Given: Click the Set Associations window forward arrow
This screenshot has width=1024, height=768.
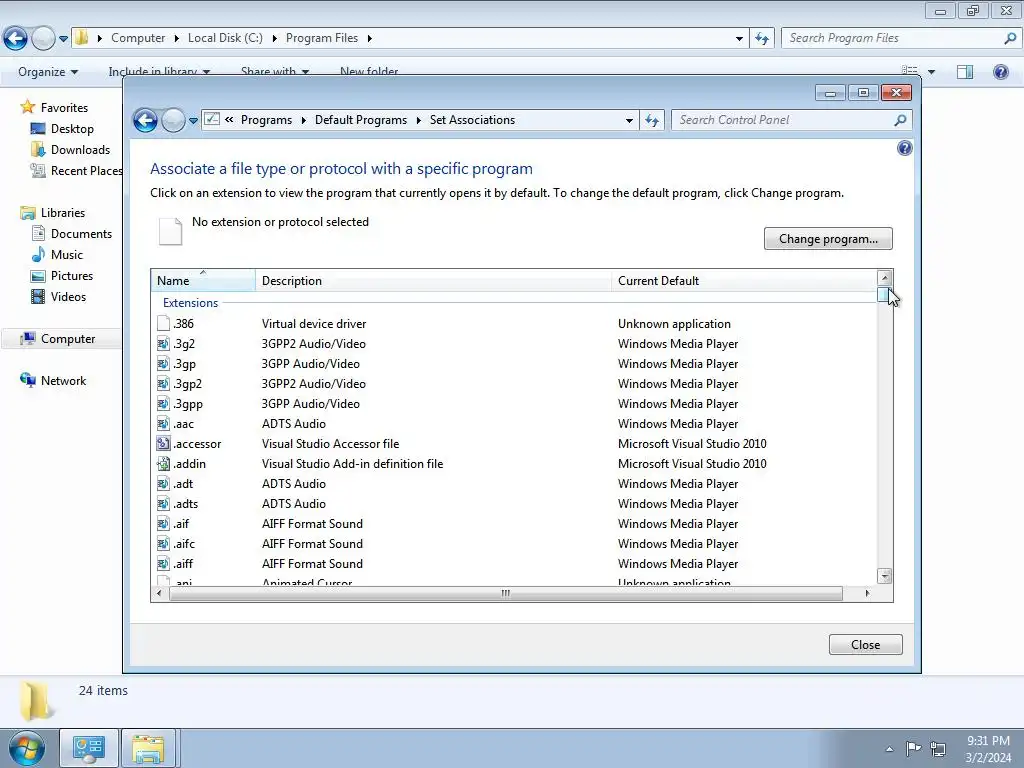Looking at the screenshot, I should point(173,120).
